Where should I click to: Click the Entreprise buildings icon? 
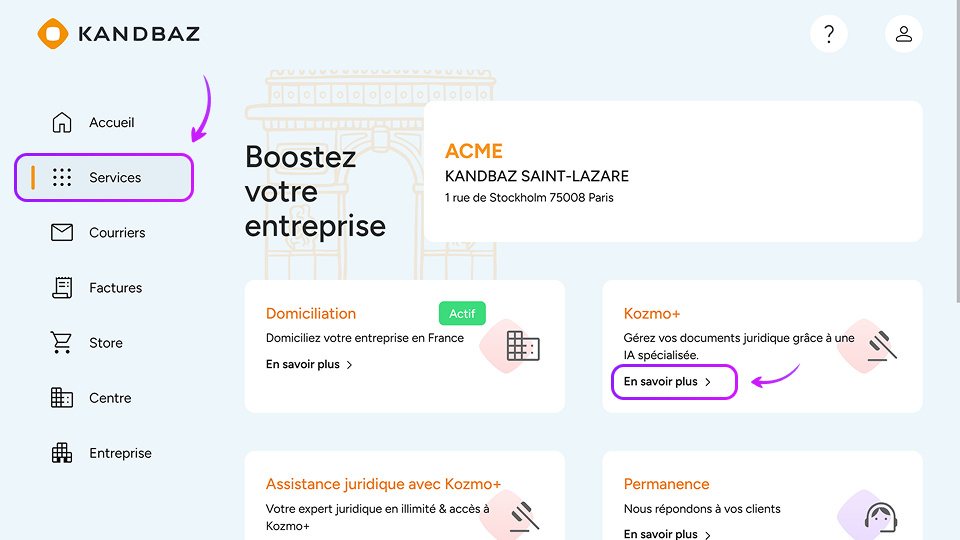click(62, 453)
